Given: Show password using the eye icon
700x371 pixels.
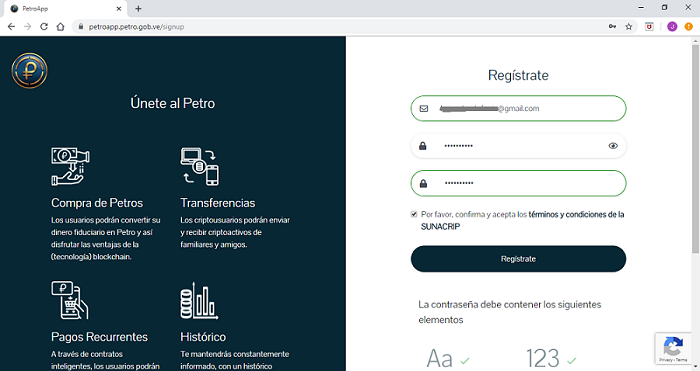Looking at the screenshot, I should (x=613, y=146).
